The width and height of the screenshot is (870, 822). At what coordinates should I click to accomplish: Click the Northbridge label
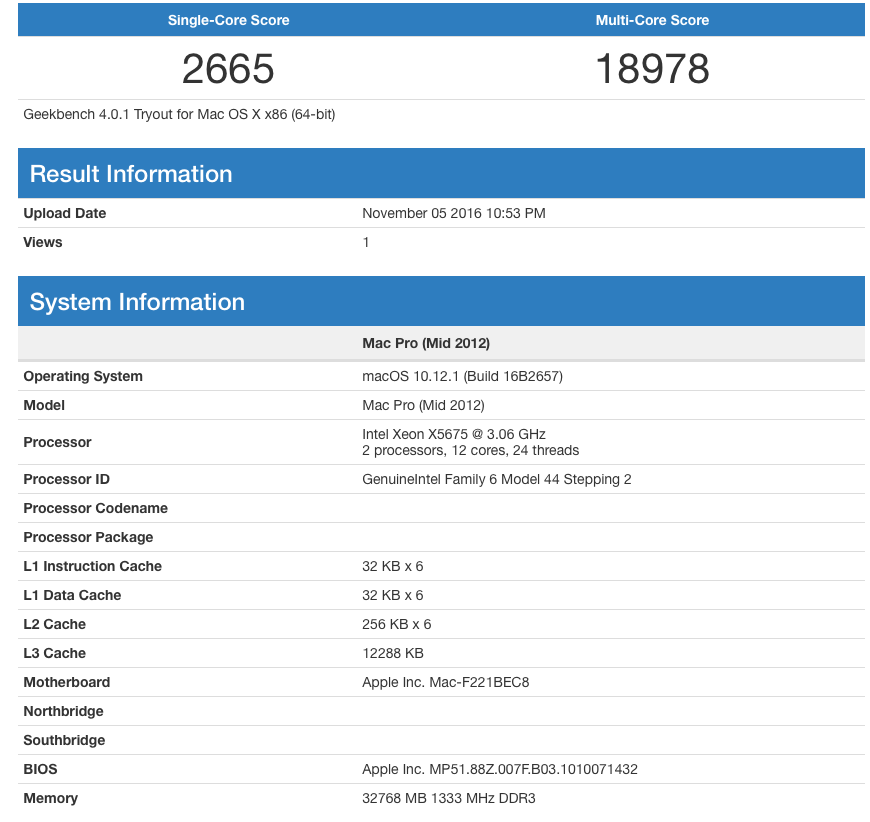click(63, 711)
